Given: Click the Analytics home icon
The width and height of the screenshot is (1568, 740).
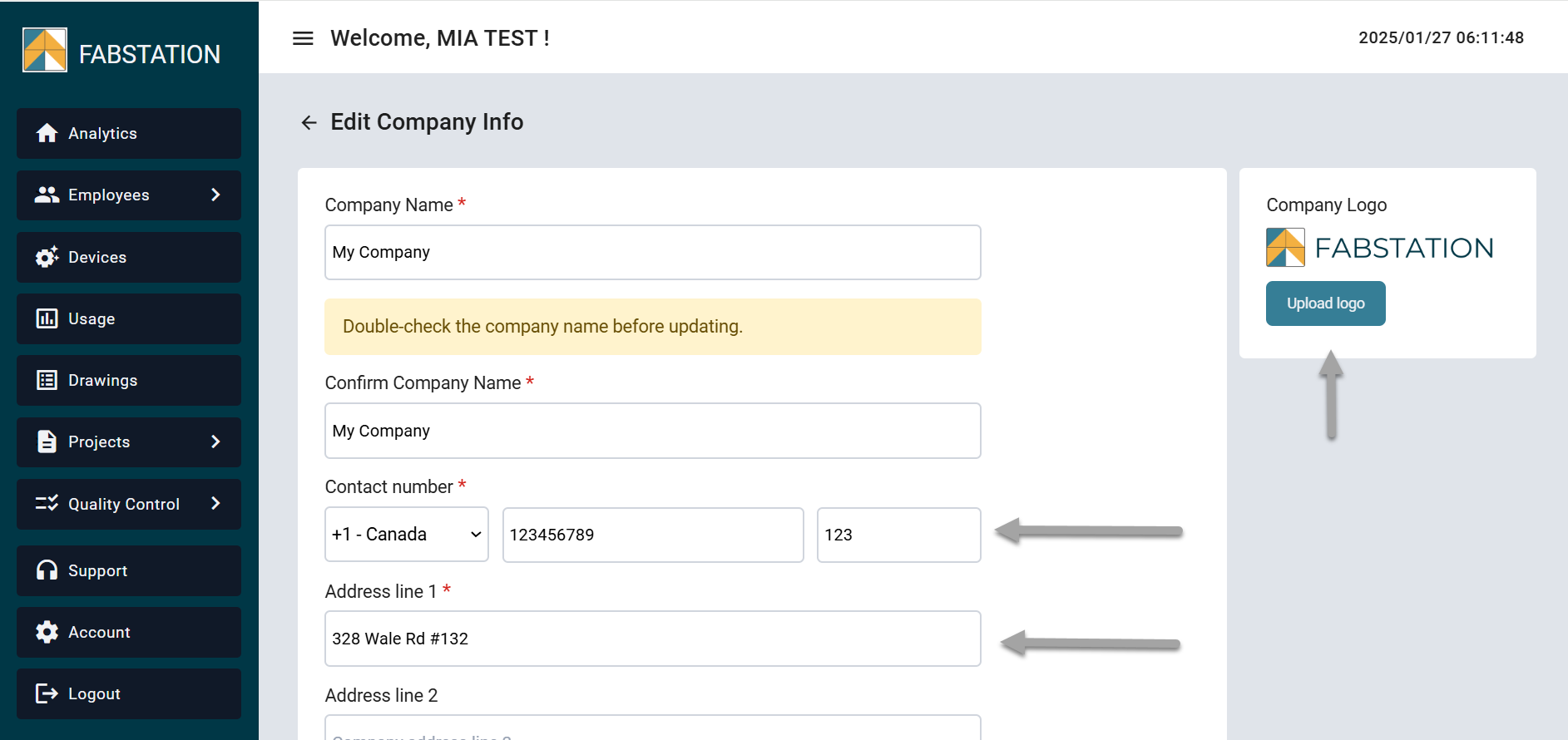Looking at the screenshot, I should [x=47, y=133].
